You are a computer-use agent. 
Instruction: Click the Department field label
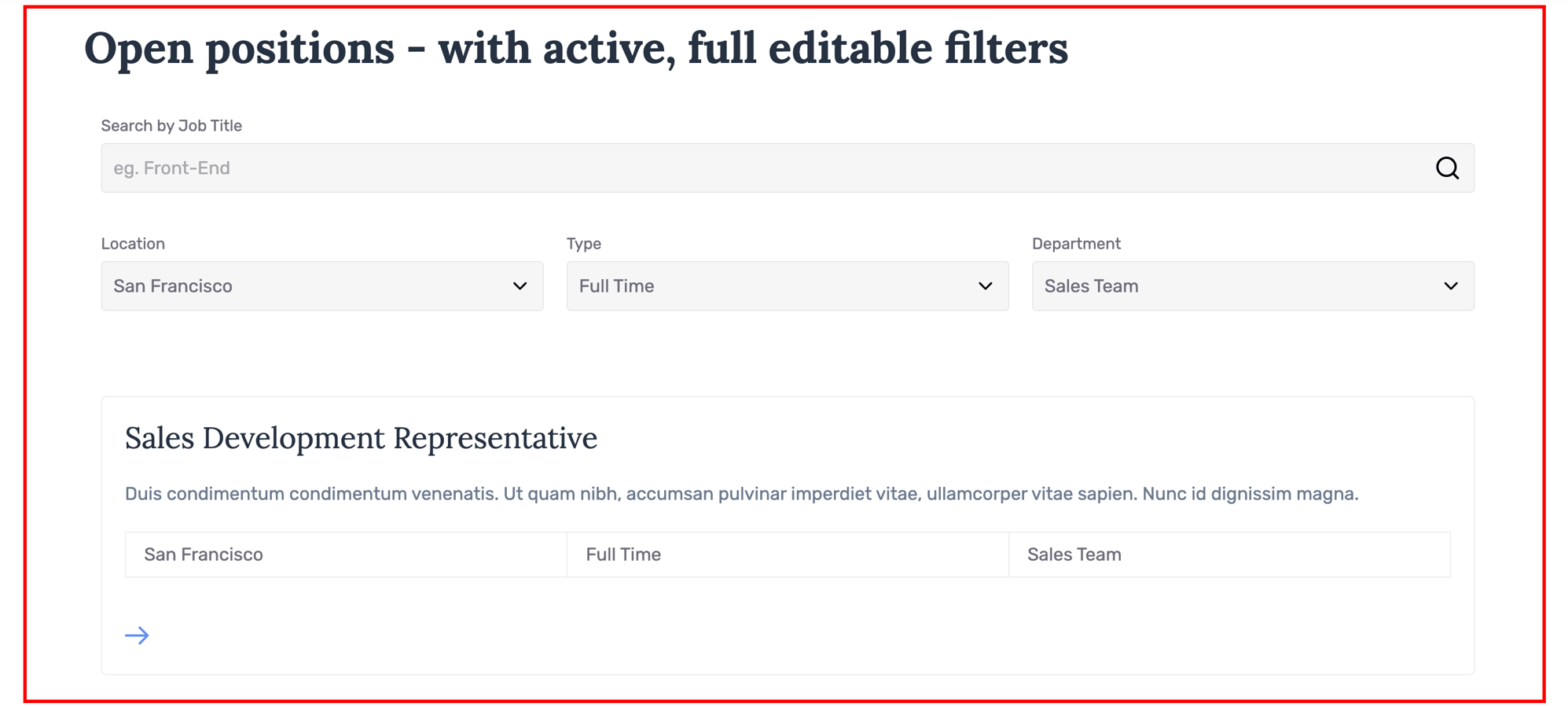coord(1076,244)
